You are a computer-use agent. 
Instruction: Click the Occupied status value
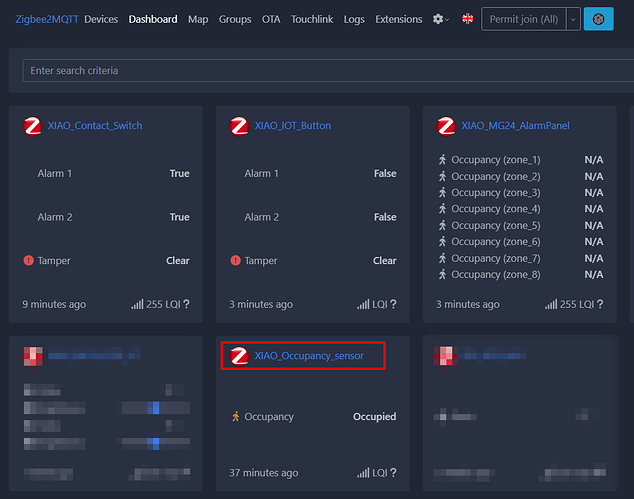tap(374, 417)
